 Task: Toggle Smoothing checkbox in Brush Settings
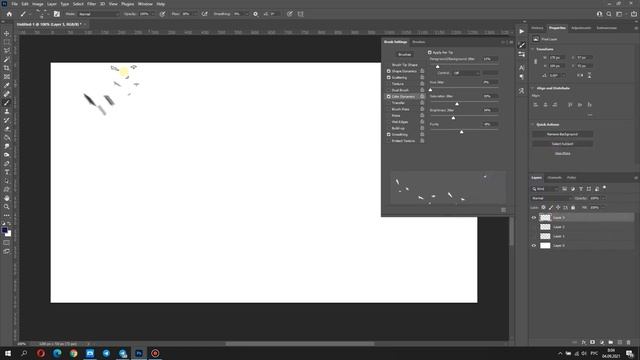point(389,134)
